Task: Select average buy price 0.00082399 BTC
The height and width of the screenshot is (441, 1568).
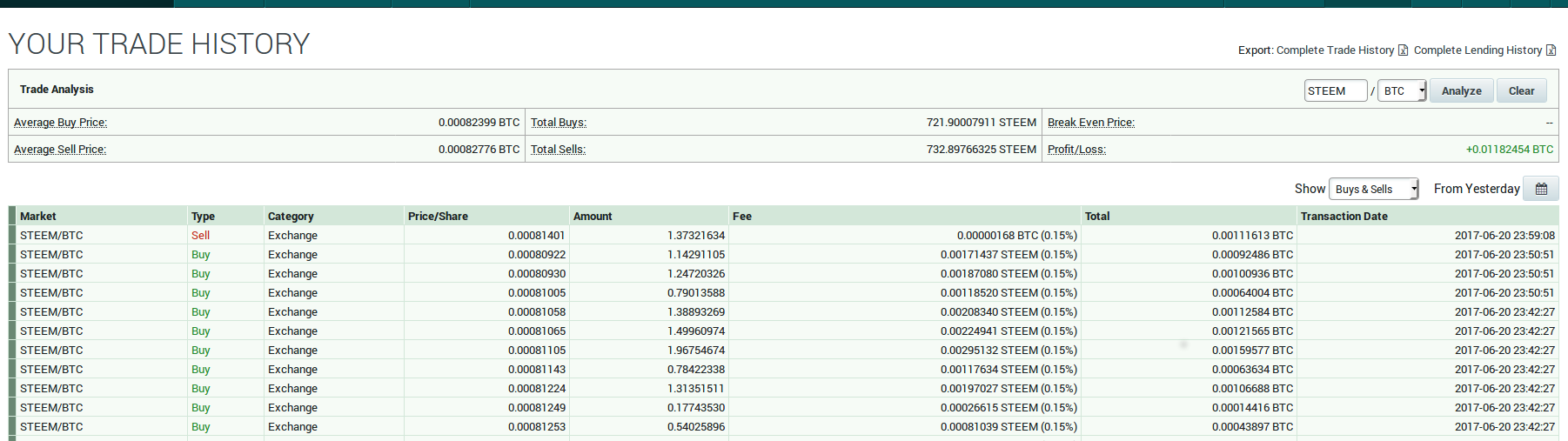Action: [479, 123]
